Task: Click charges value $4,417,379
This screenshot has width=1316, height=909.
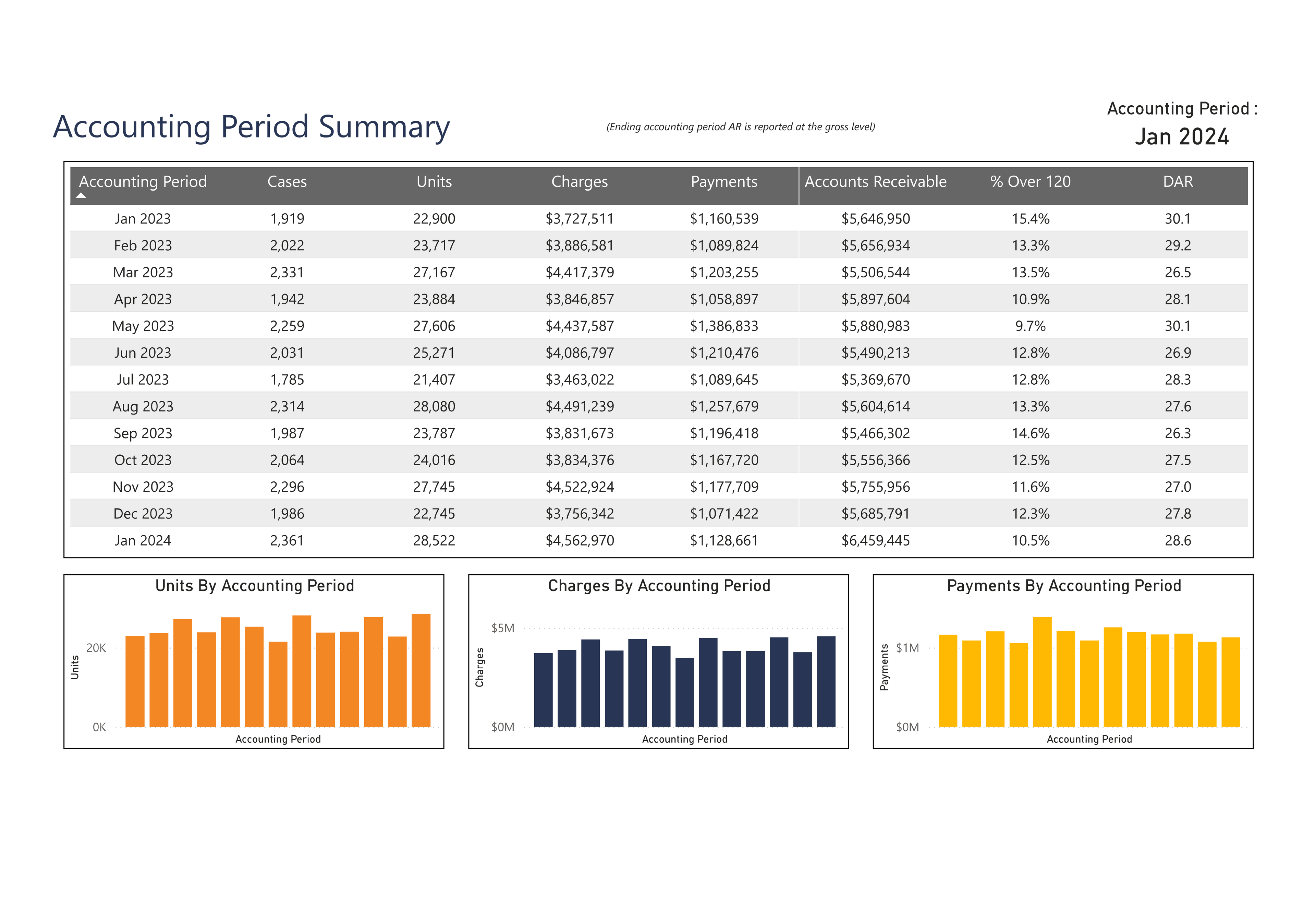Action: 580,272
